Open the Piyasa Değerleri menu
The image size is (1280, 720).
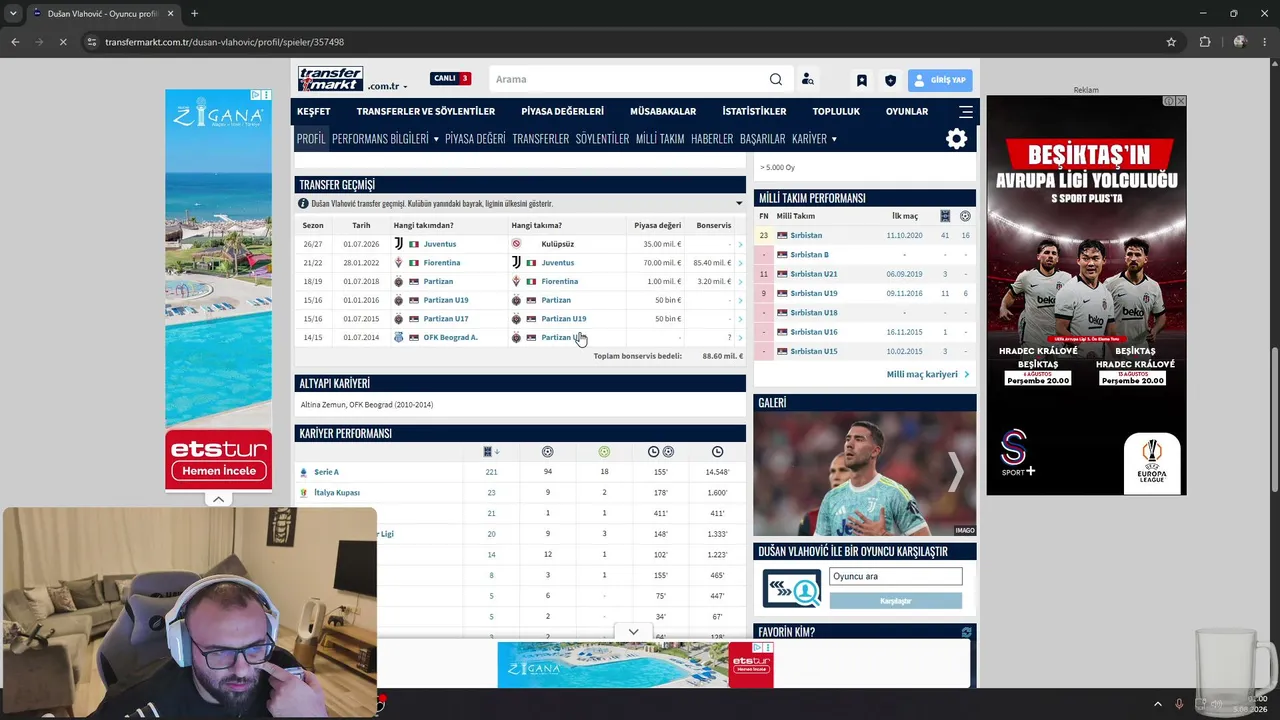(x=562, y=111)
